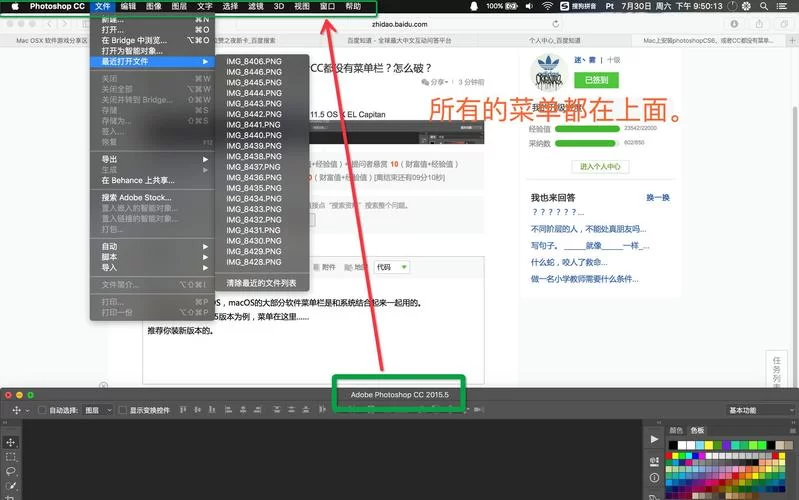Click the Safari share icon
The image size is (799, 500).
click(x=759, y=24)
